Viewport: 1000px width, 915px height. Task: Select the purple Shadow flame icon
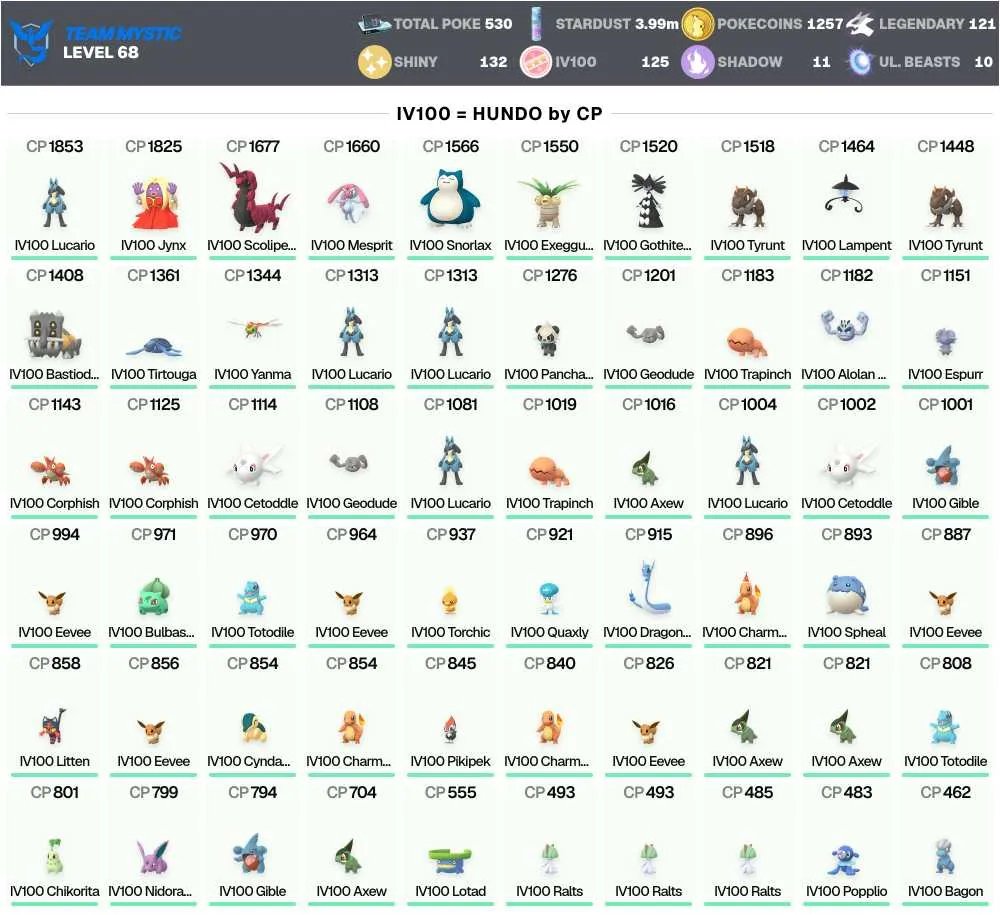pos(697,62)
